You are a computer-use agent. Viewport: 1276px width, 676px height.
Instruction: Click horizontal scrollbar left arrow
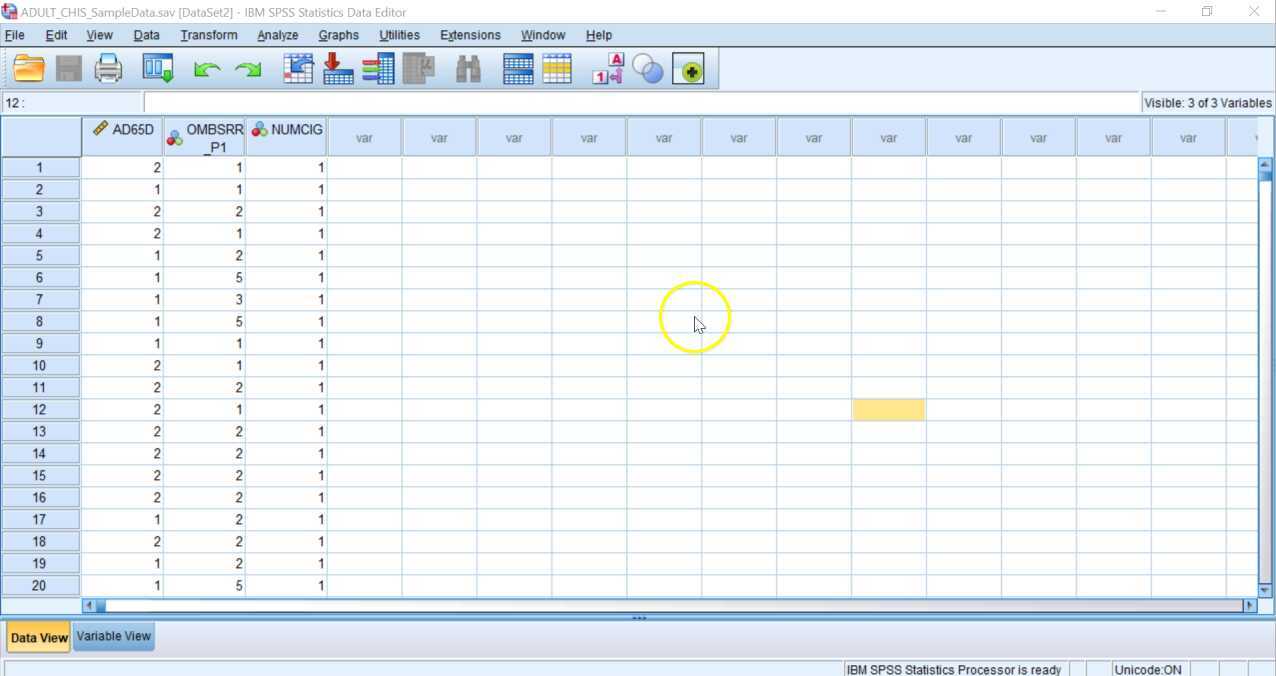(x=89, y=605)
